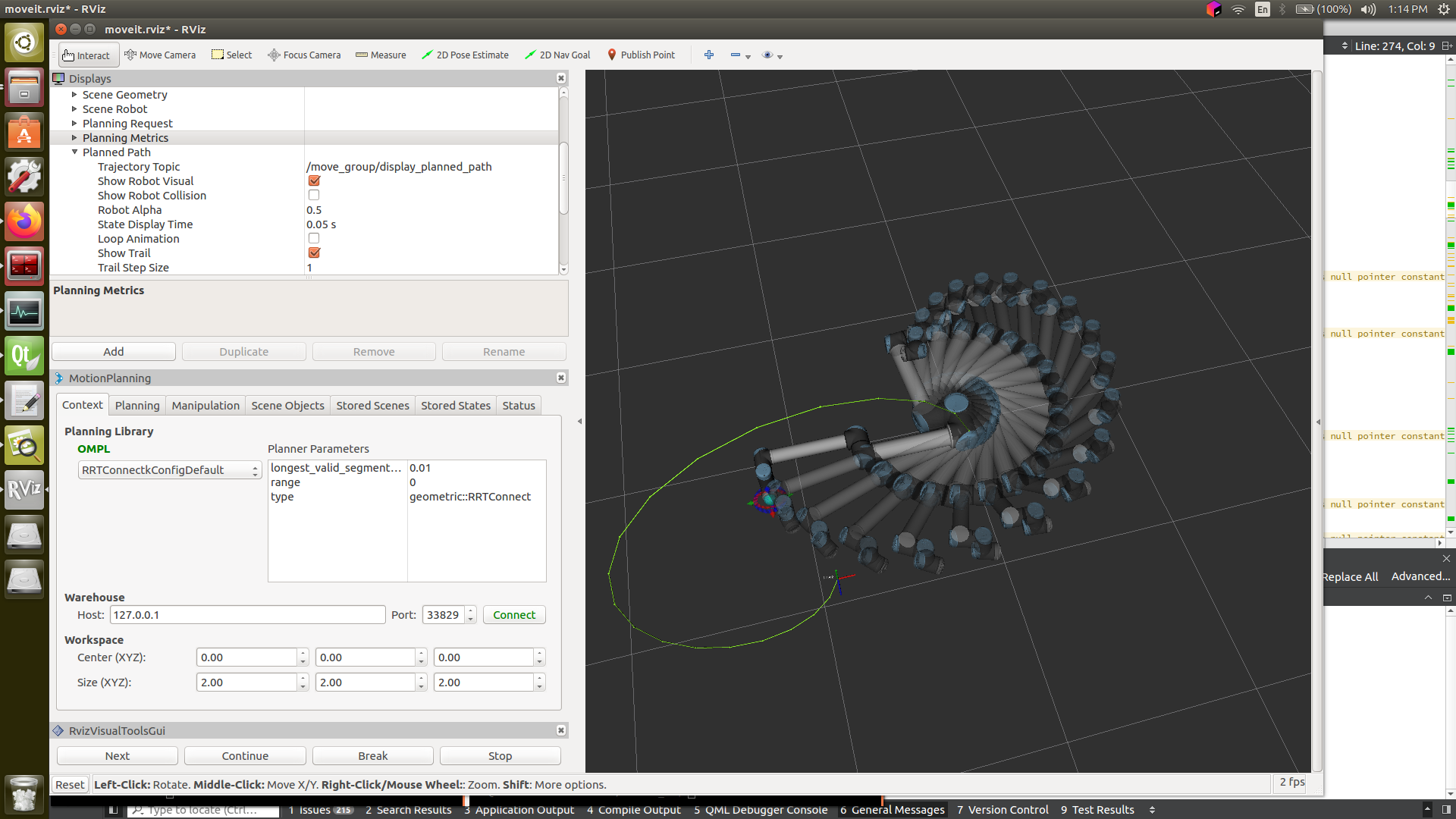The height and width of the screenshot is (819, 1456).
Task: Open system settings tools dock icon
Action: pos(24,176)
